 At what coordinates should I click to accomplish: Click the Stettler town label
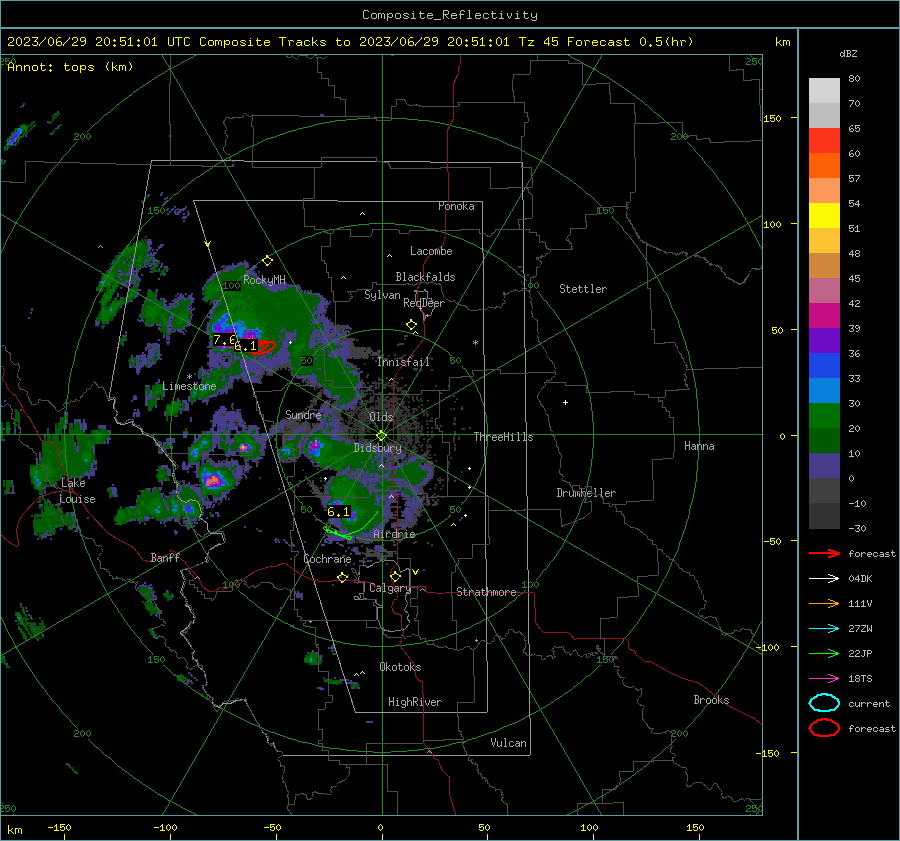583,289
